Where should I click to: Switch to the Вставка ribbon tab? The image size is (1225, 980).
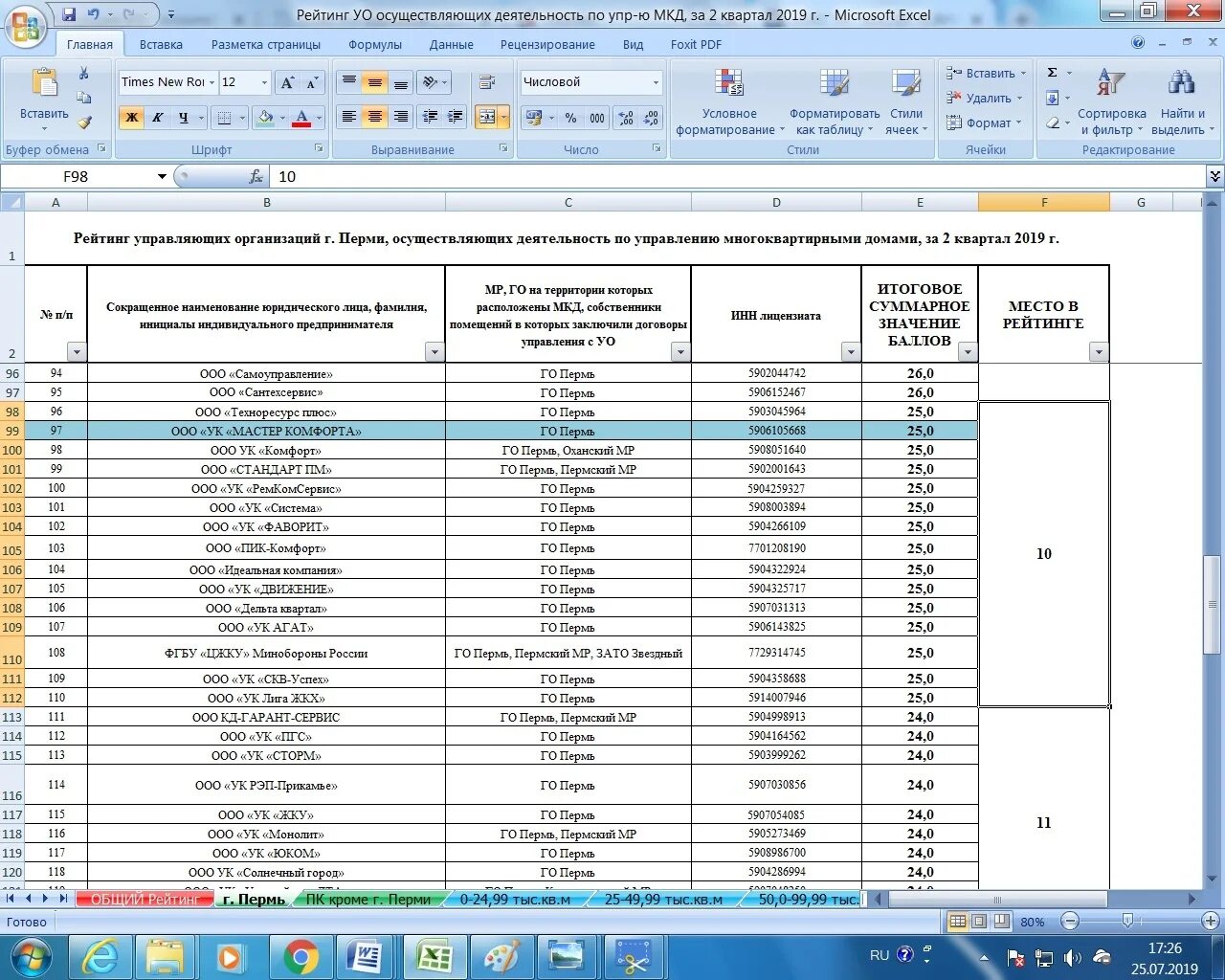tap(161, 44)
